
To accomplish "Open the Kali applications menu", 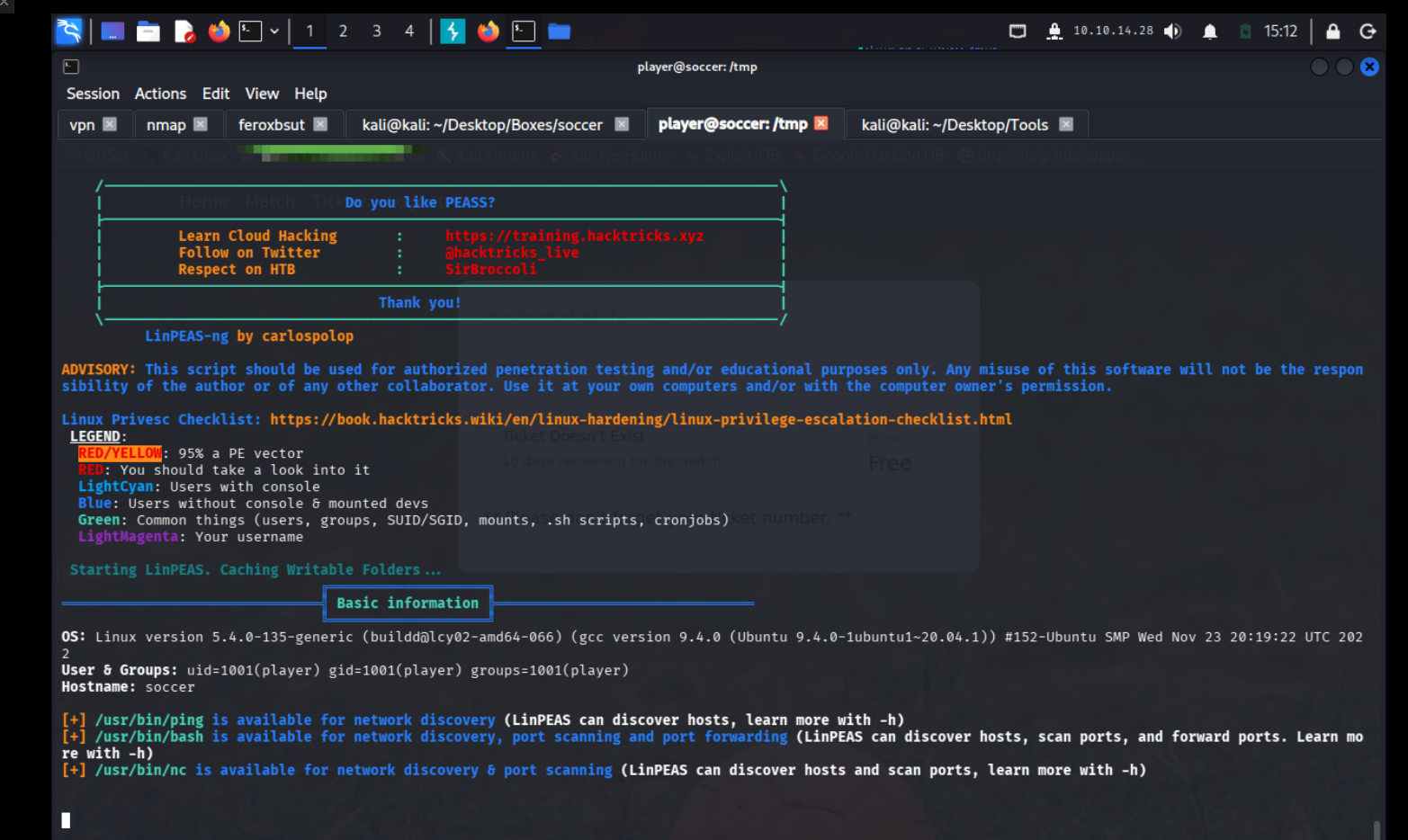I will (x=69, y=31).
